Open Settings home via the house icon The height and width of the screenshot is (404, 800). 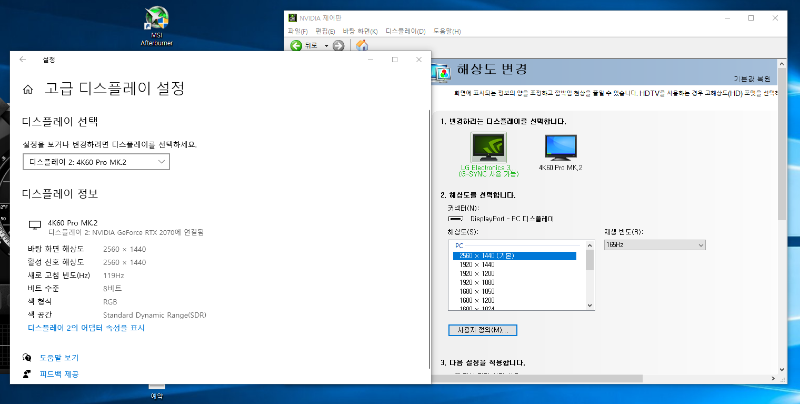point(28,90)
